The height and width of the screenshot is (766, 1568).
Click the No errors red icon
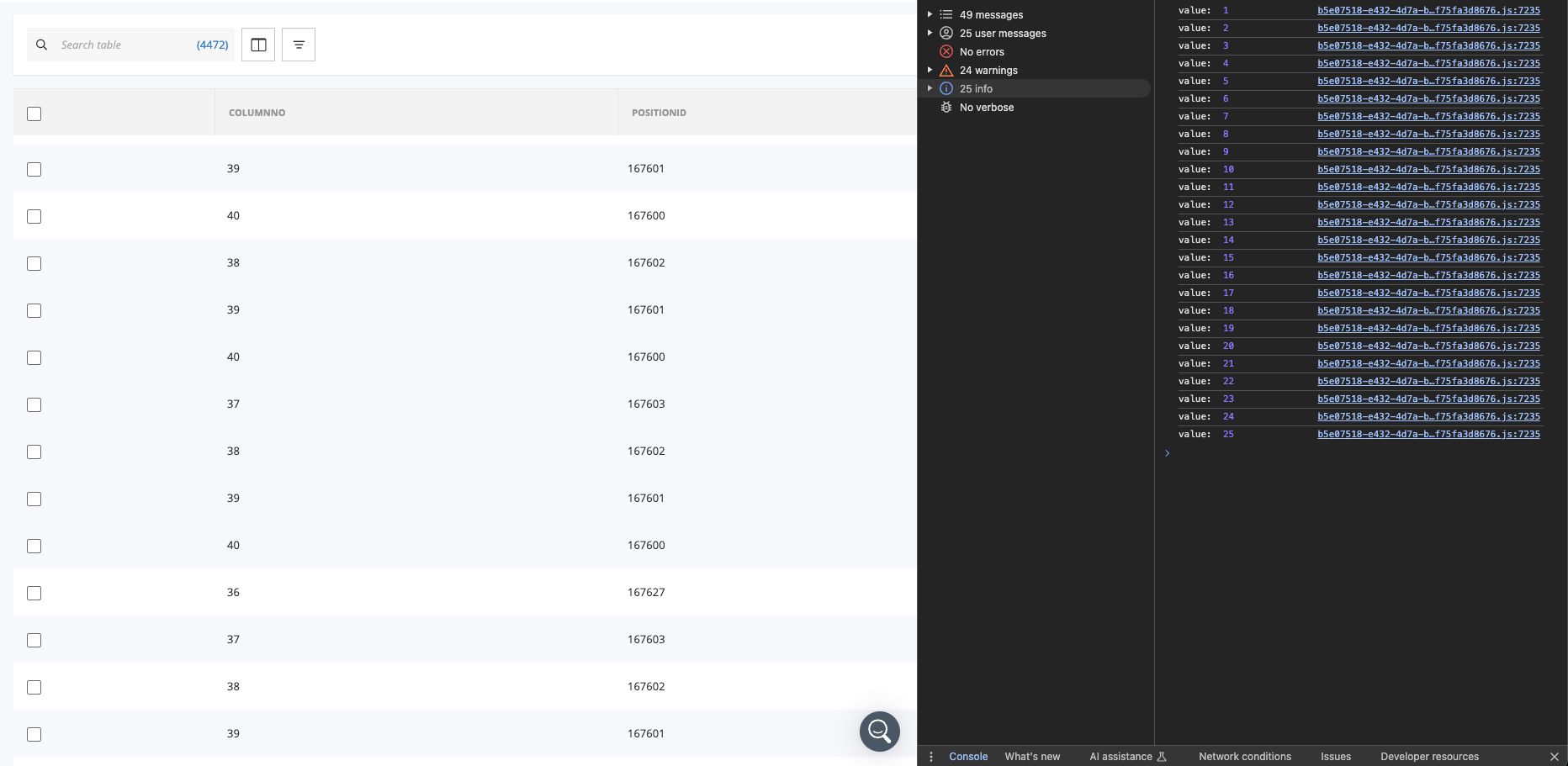point(946,52)
